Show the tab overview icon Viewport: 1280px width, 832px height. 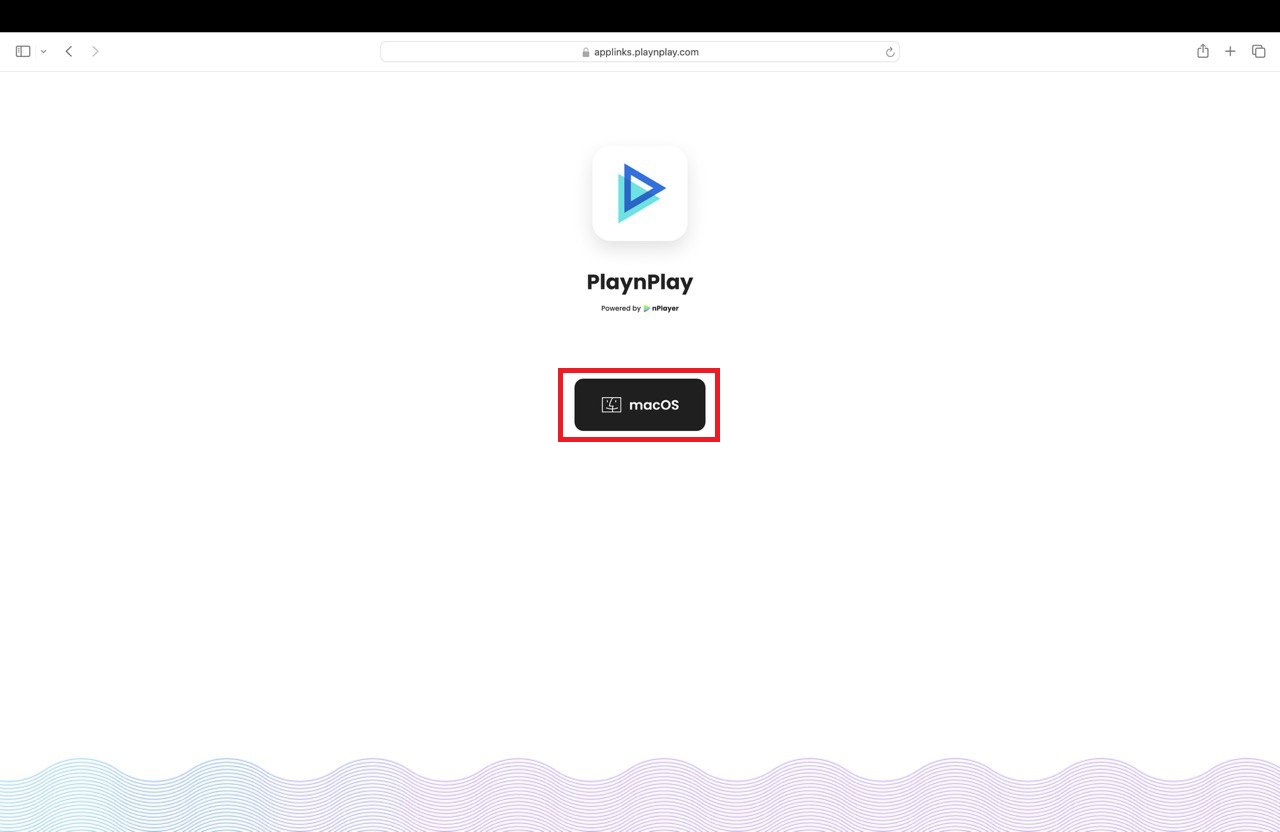[x=1258, y=51]
